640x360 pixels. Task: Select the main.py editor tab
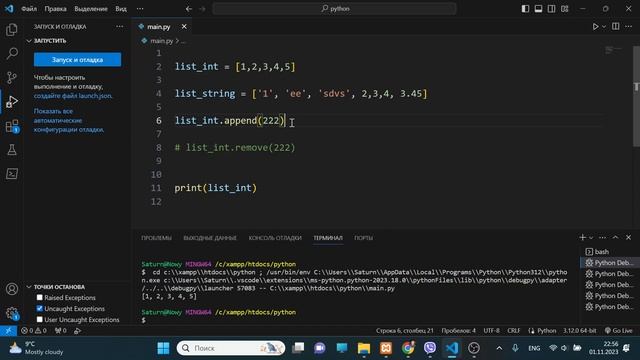point(158,27)
